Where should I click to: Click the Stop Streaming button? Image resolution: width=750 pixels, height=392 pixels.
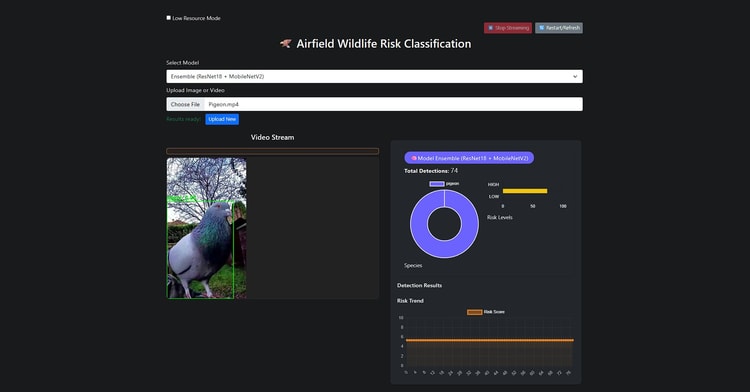(507, 28)
